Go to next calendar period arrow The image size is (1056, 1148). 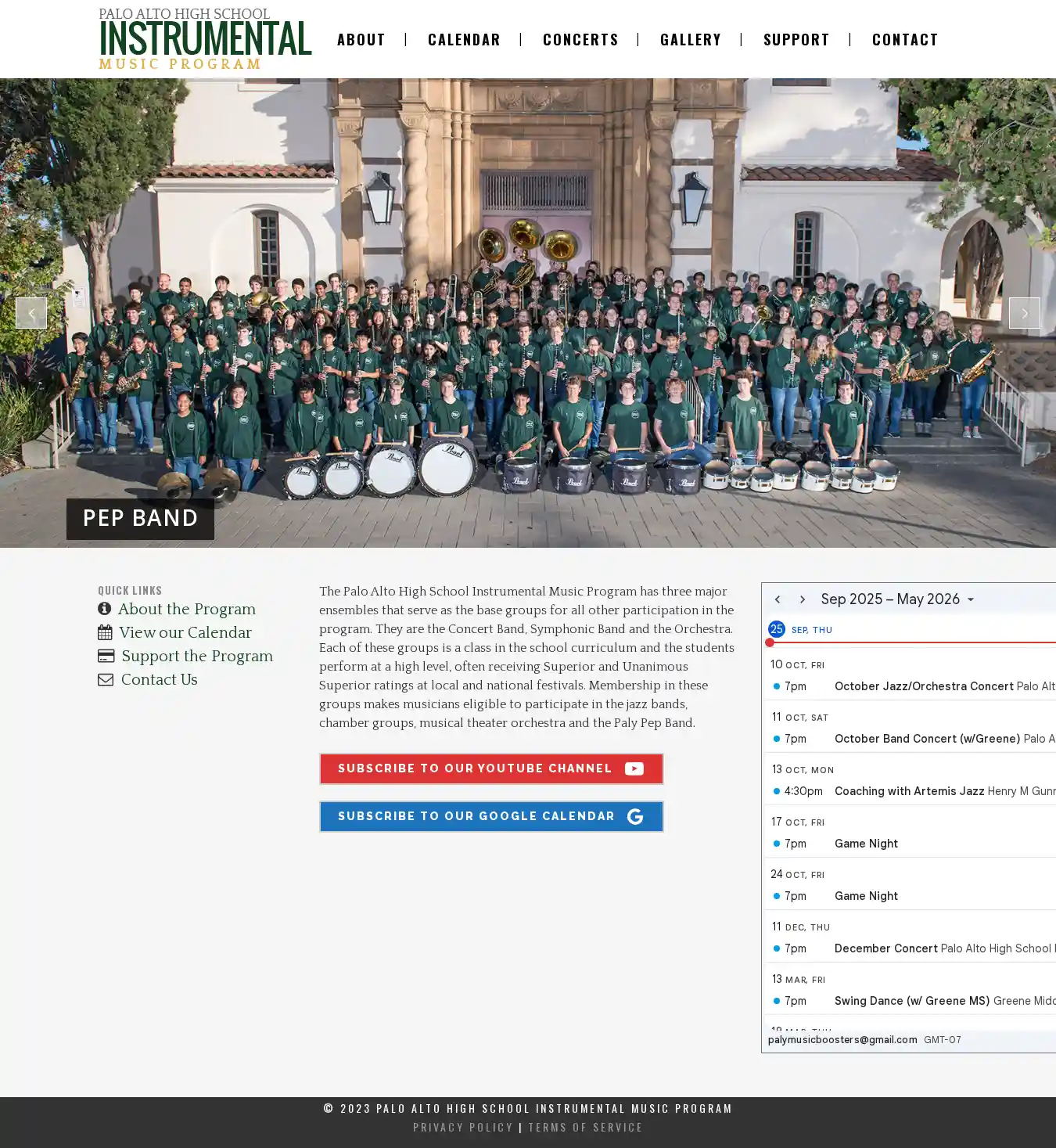[x=802, y=599]
